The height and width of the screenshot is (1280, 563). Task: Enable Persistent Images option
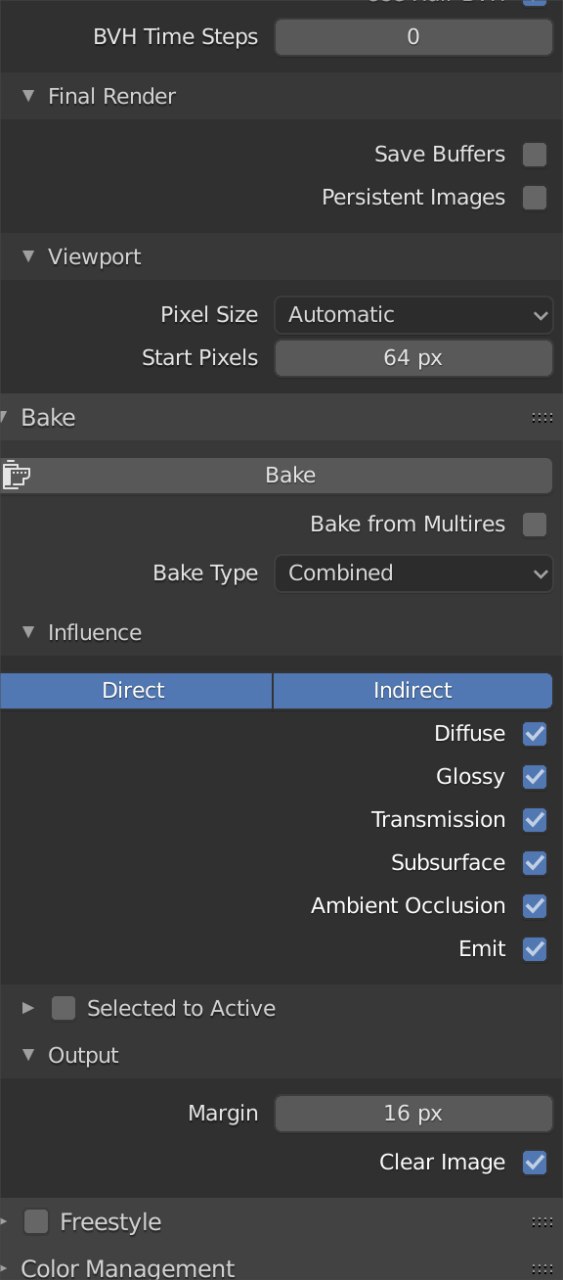tap(535, 197)
